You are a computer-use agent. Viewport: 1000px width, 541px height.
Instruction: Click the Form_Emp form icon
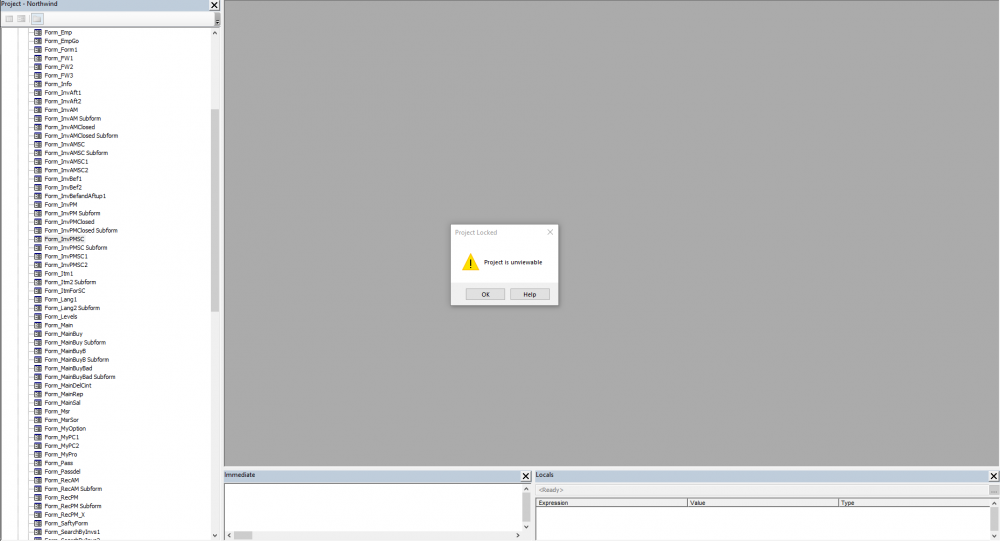(x=38, y=32)
